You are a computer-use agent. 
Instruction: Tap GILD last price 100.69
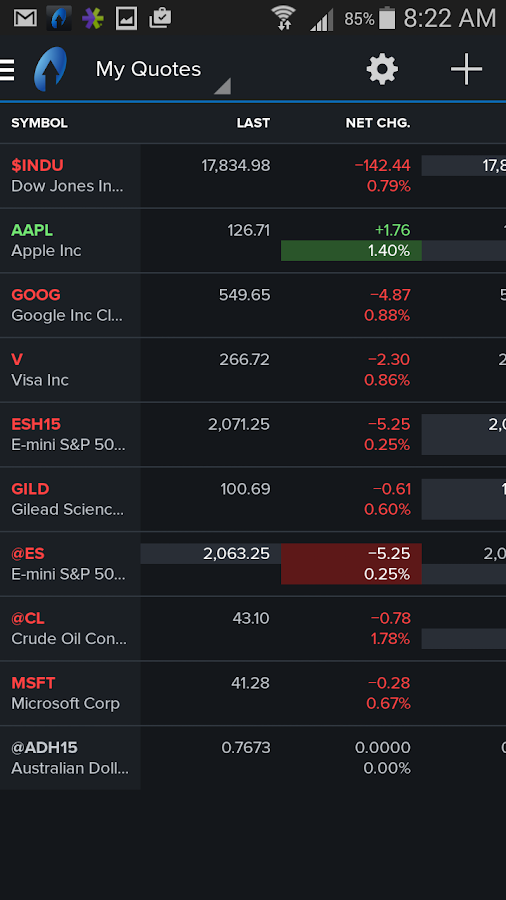click(x=246, y=489)
